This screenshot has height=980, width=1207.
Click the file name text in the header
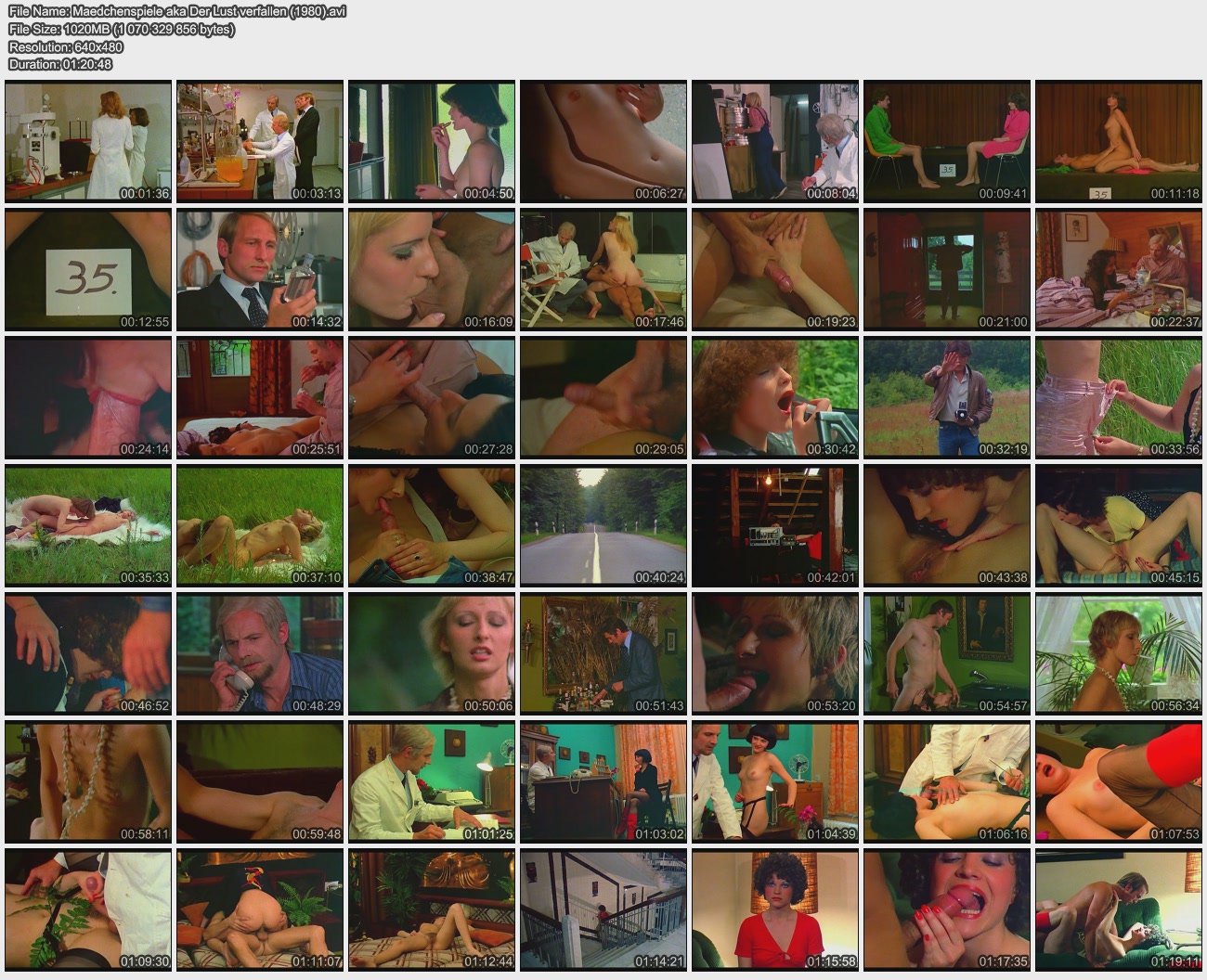click(176, 12)
